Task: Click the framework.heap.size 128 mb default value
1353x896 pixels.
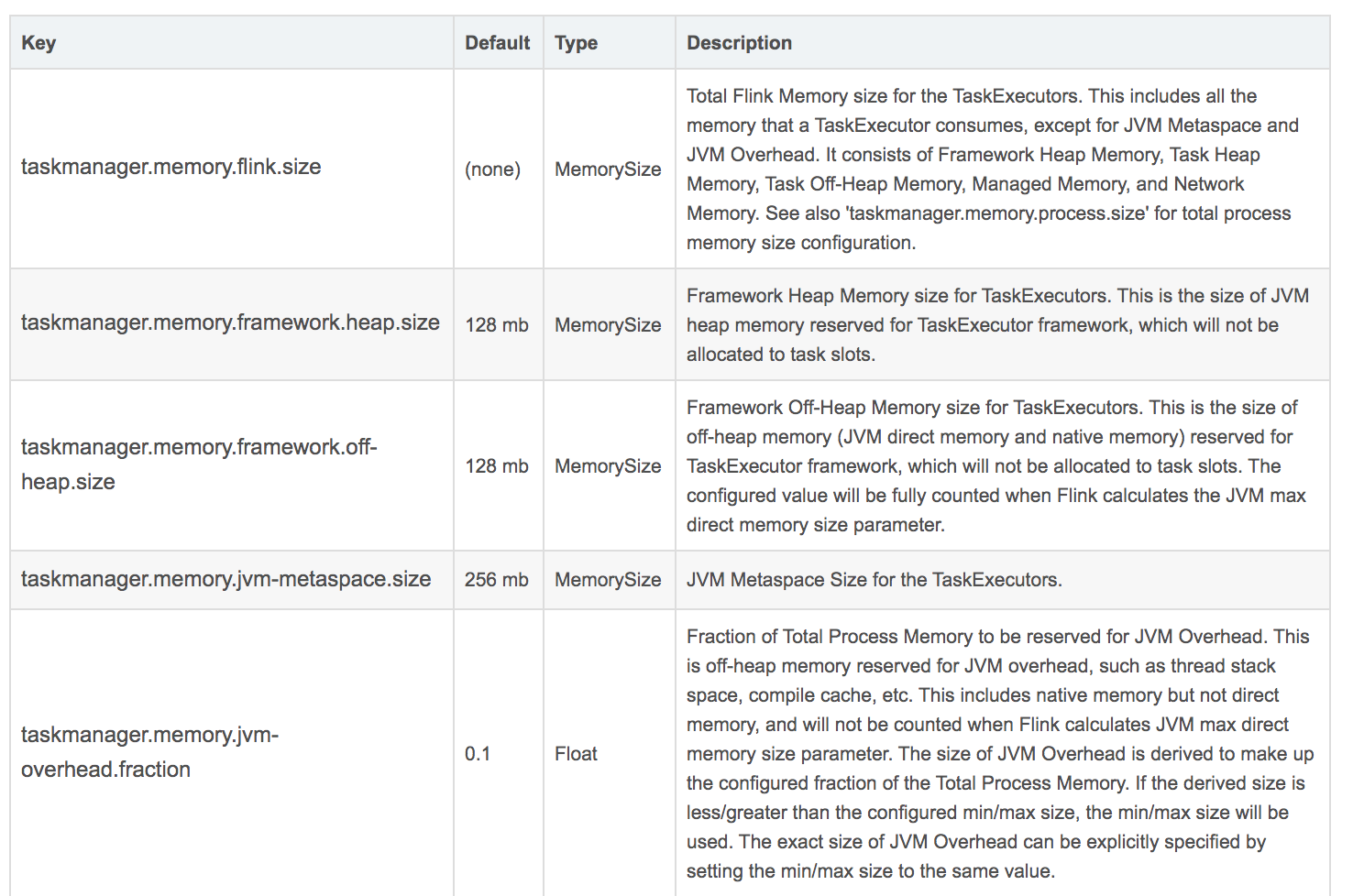Action: [496, 325]
